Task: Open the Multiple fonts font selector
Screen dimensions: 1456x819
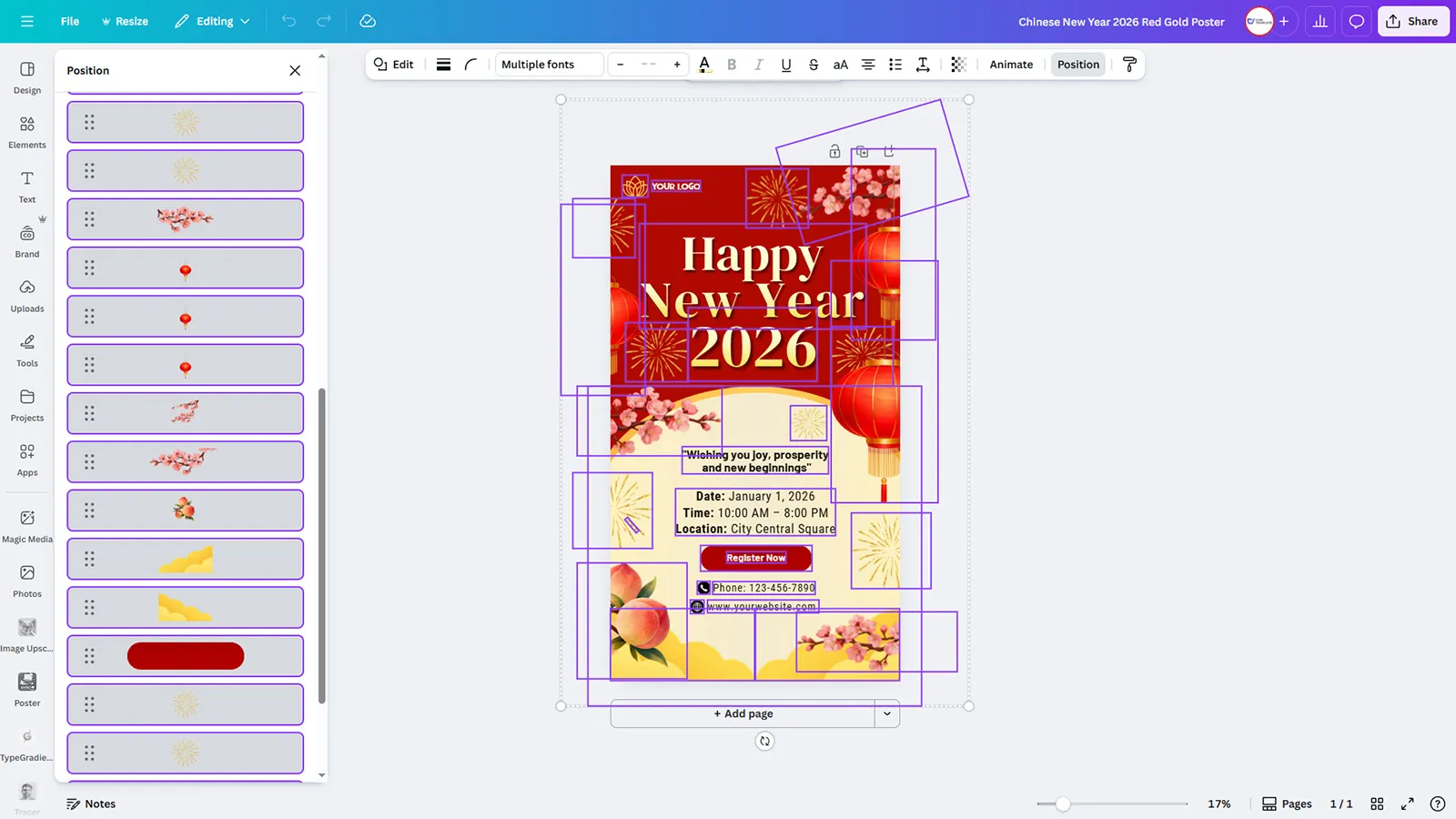Action: point(549,65)
